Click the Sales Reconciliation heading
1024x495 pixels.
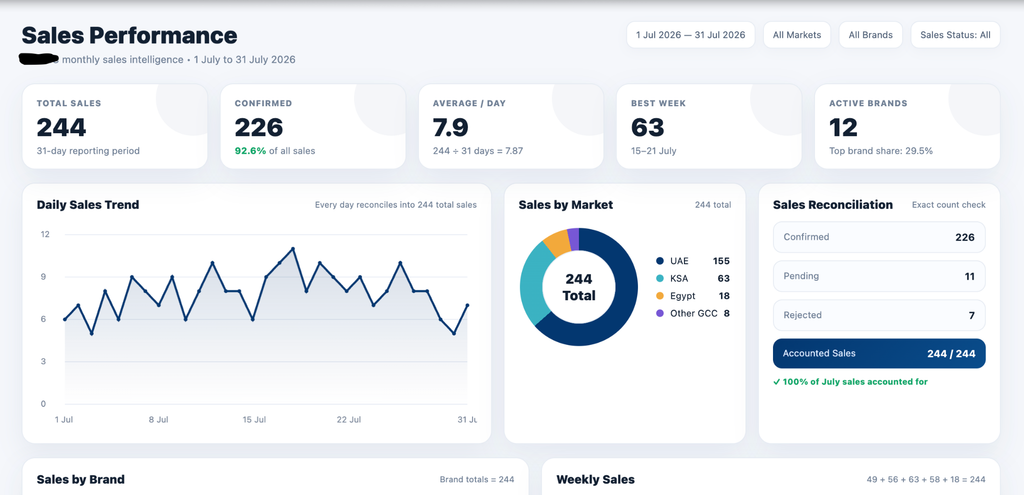click(x=833, y=205)
